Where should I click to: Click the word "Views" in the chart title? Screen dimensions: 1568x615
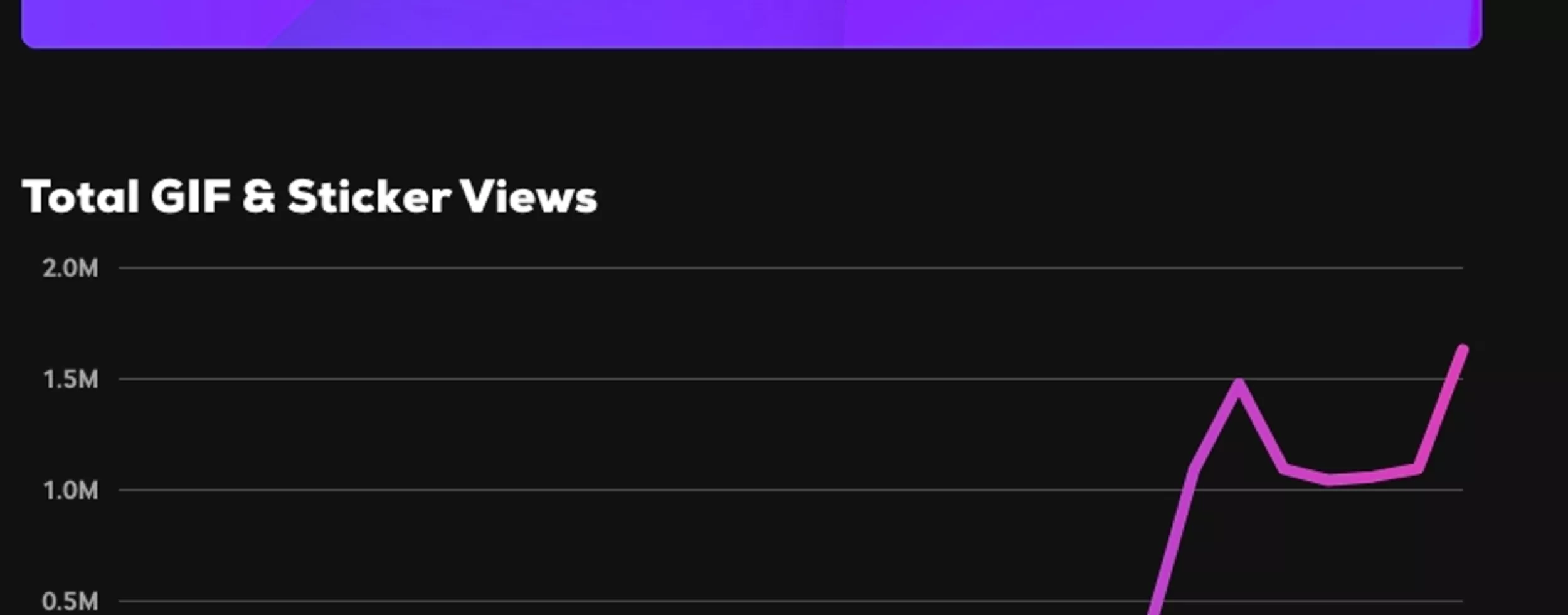pos(528,197)
